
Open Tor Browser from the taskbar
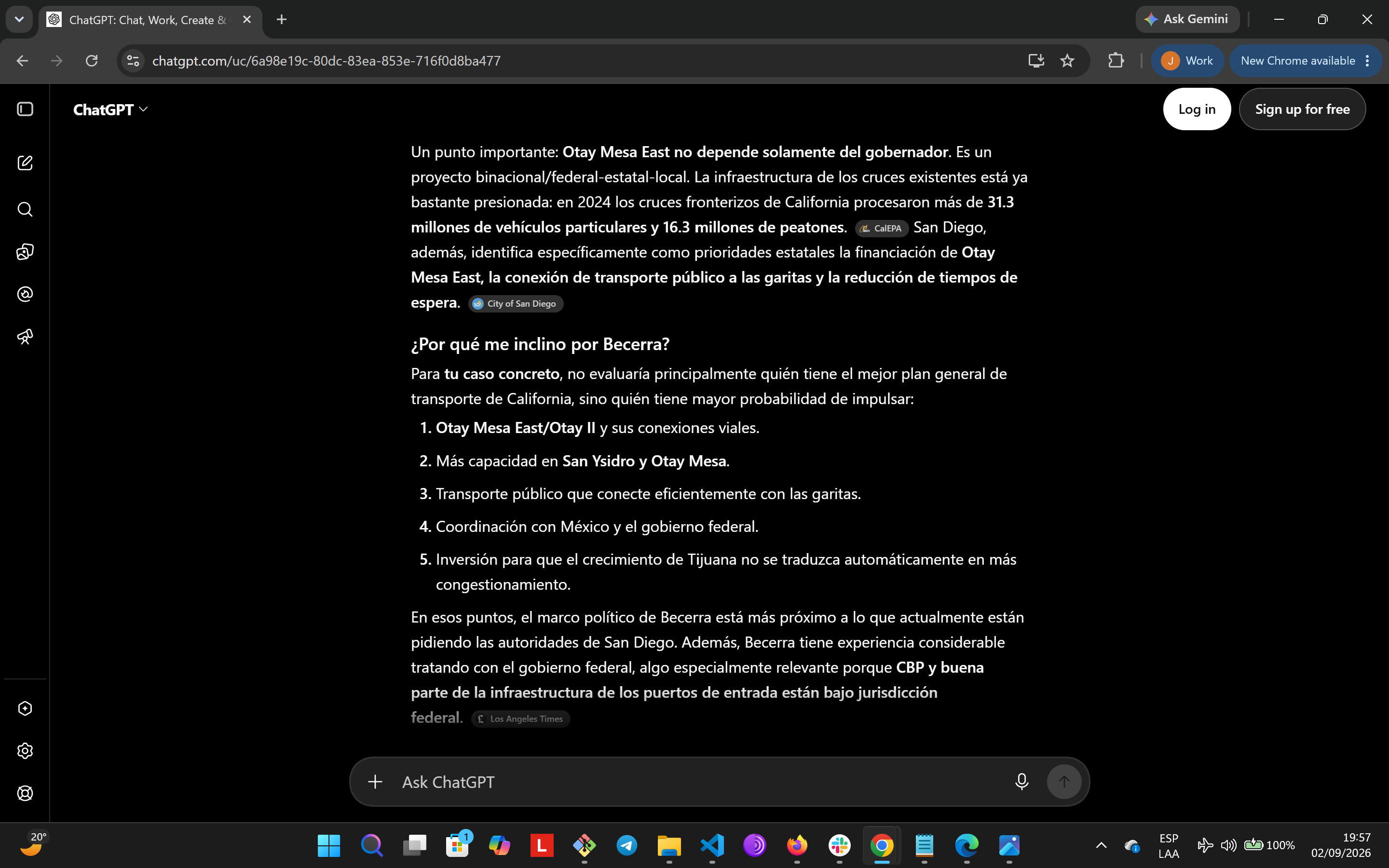[755, 845]
